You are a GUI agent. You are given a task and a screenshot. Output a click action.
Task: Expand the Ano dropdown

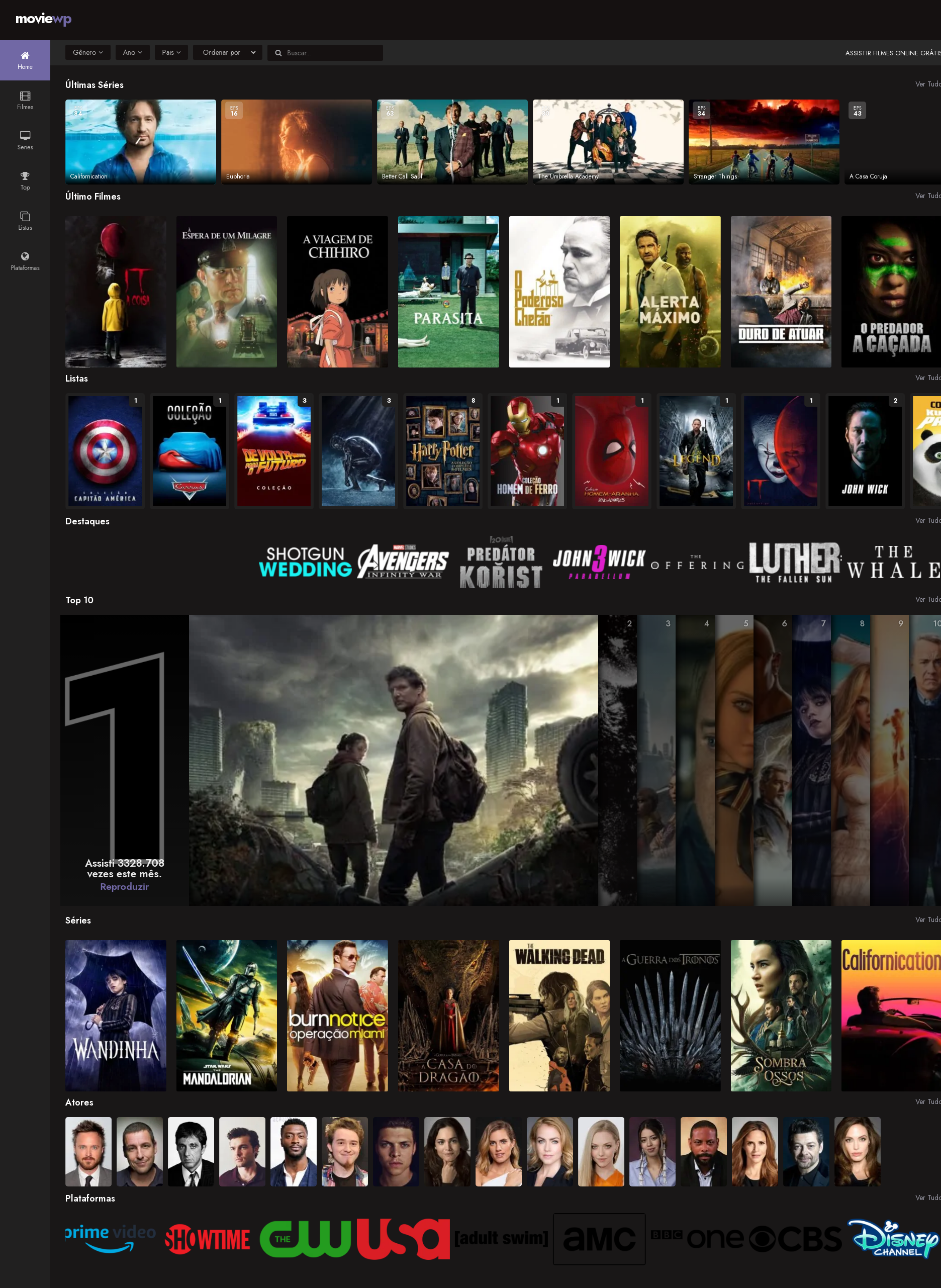click(133, 52)
